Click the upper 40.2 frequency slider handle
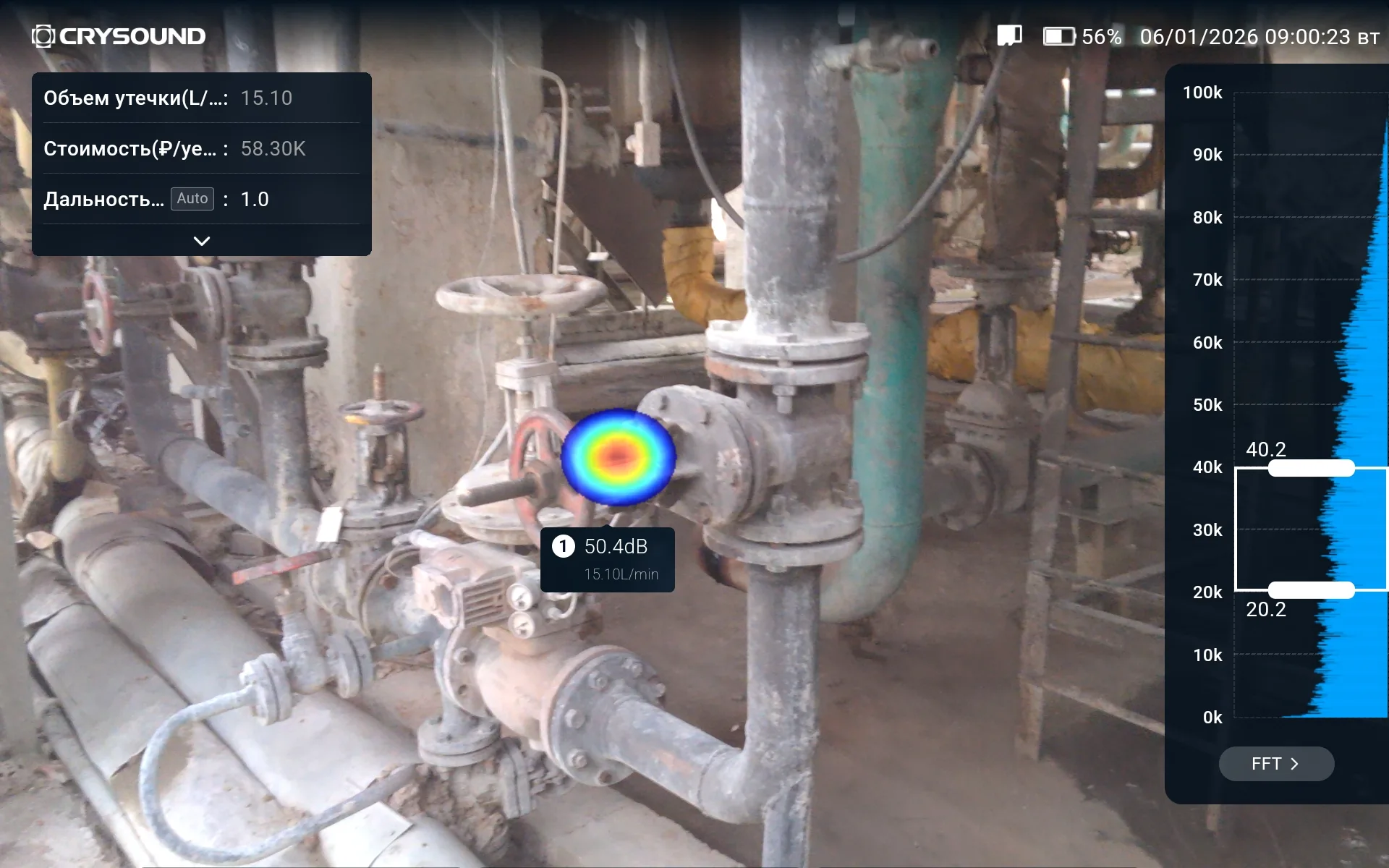This screenshot has width=1389, height=868. click(1311, 469)
